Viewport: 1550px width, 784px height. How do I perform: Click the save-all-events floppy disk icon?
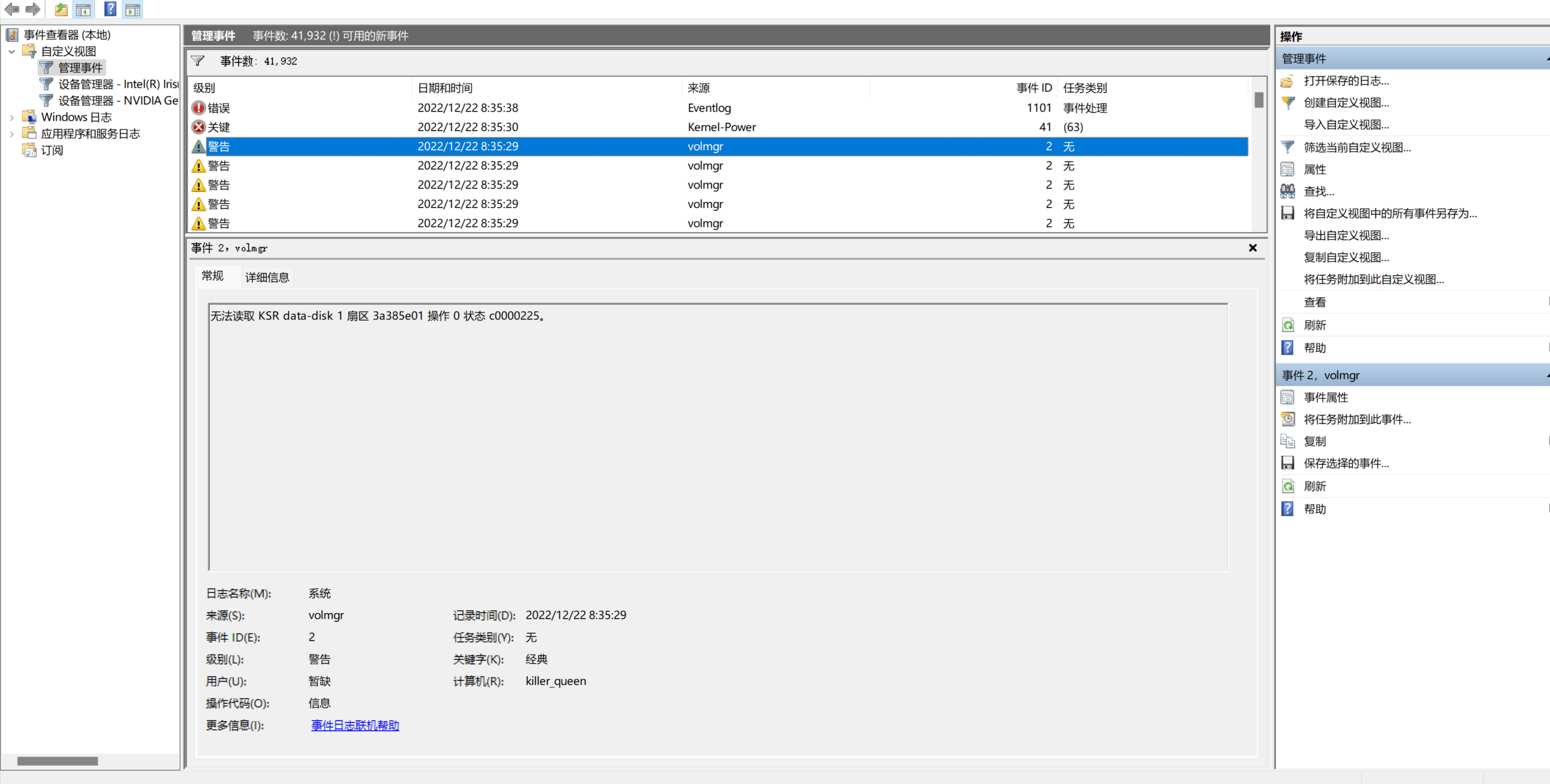1287,213
